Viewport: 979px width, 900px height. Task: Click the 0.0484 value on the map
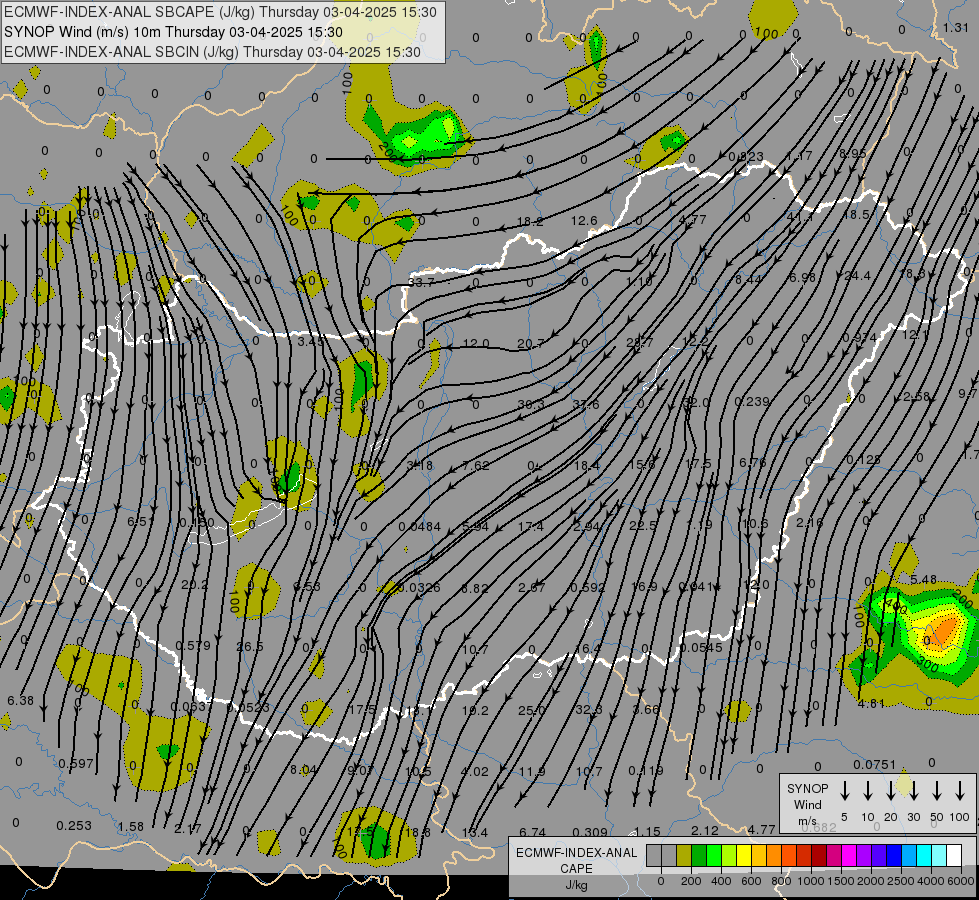420,527
